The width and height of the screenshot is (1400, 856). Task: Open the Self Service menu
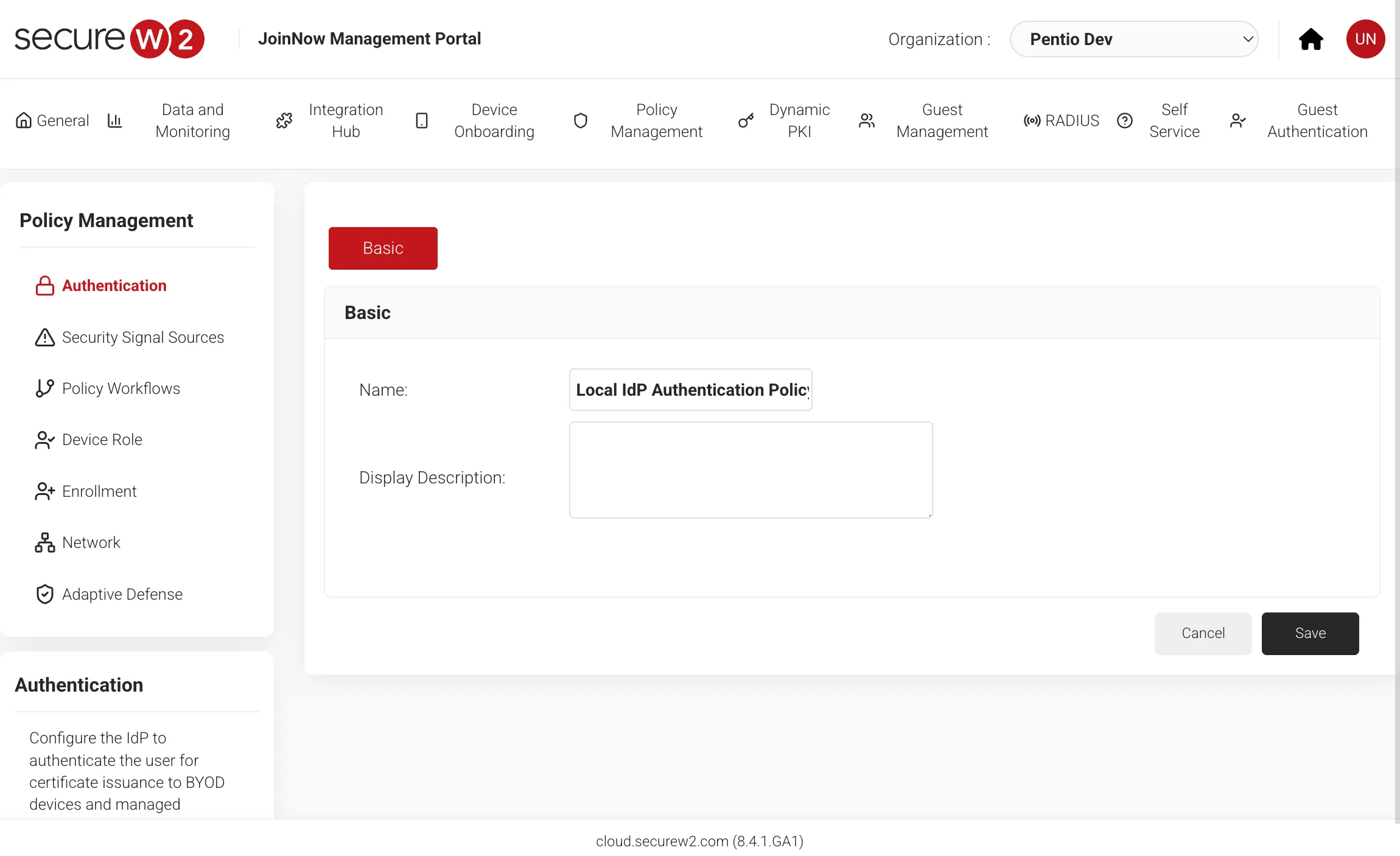click(x=1174, y=121)
